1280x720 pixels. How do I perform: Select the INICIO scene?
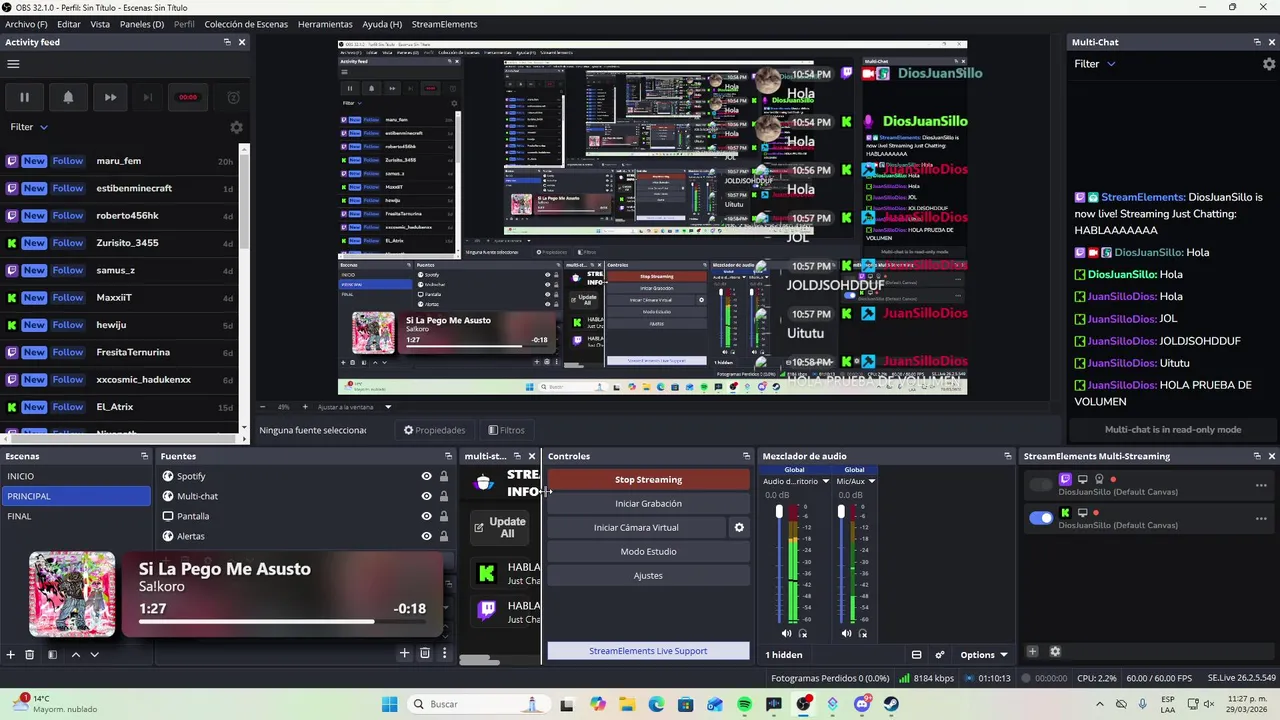tap(76, 476)
